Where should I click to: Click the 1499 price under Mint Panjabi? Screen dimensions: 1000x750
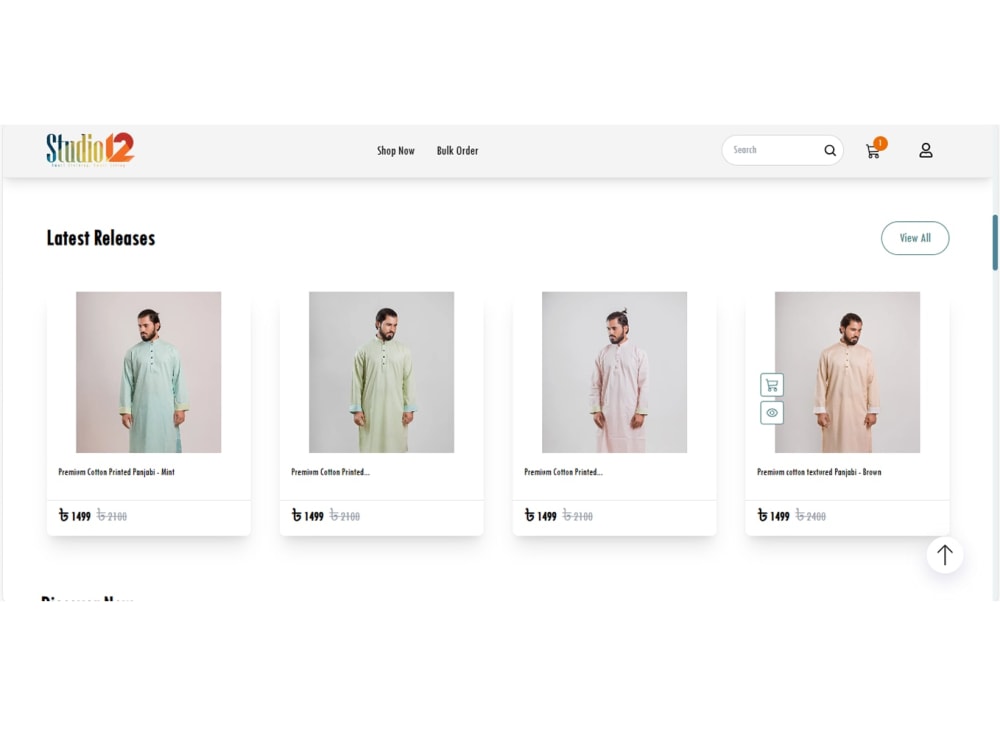(x=75, y=515)
